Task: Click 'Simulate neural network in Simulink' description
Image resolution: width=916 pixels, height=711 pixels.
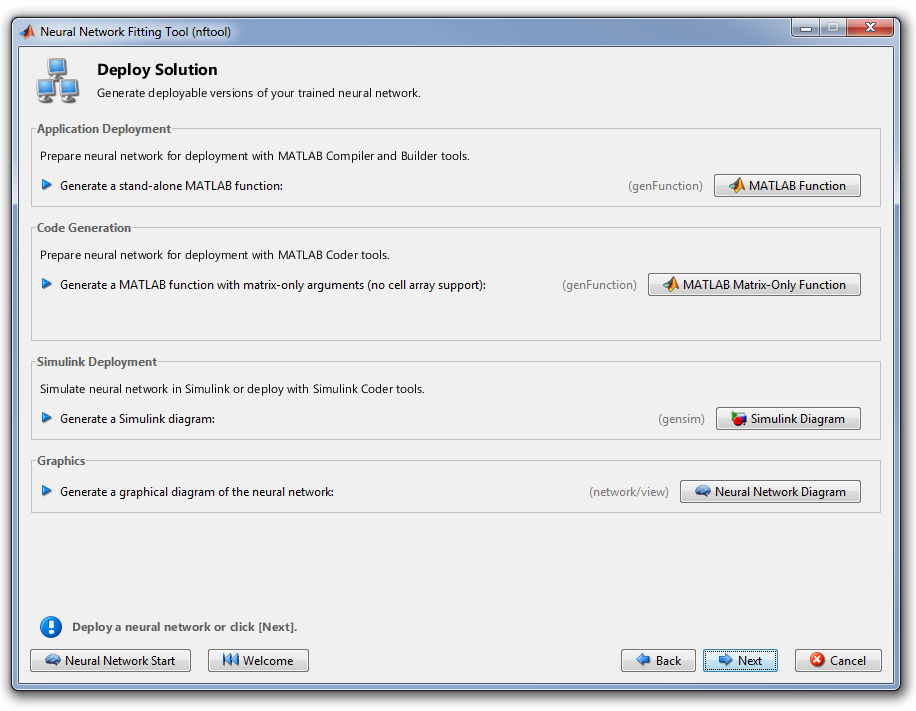Action: pos(232,389)
